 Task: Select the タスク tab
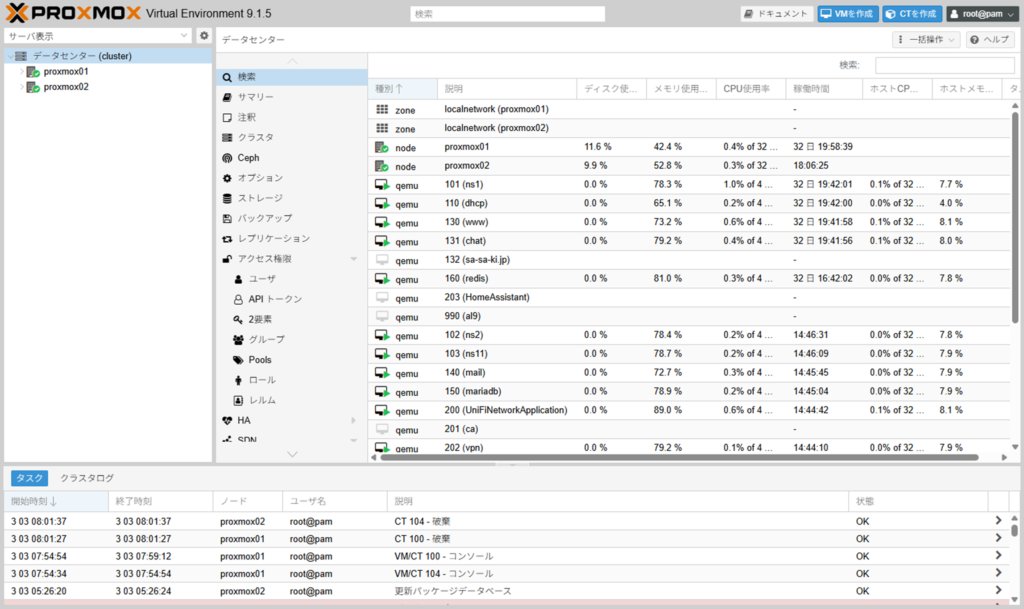[29, 478]
